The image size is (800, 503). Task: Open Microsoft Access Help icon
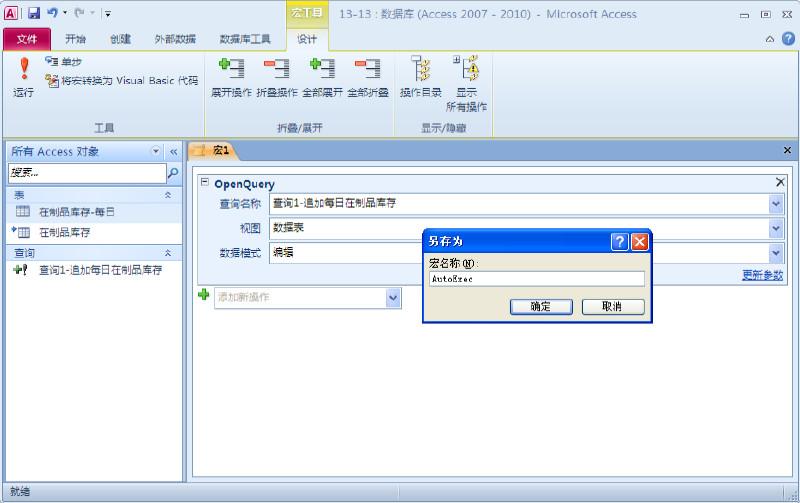pyautogui.click(x=788, y=38)
